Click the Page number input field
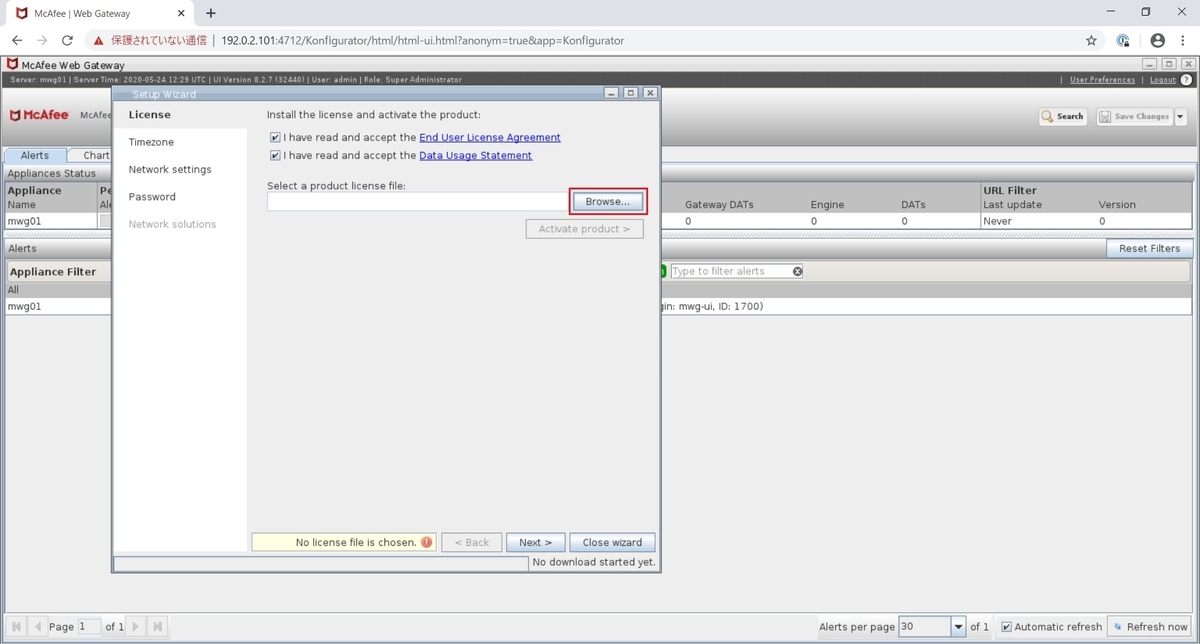 [89, 626]
